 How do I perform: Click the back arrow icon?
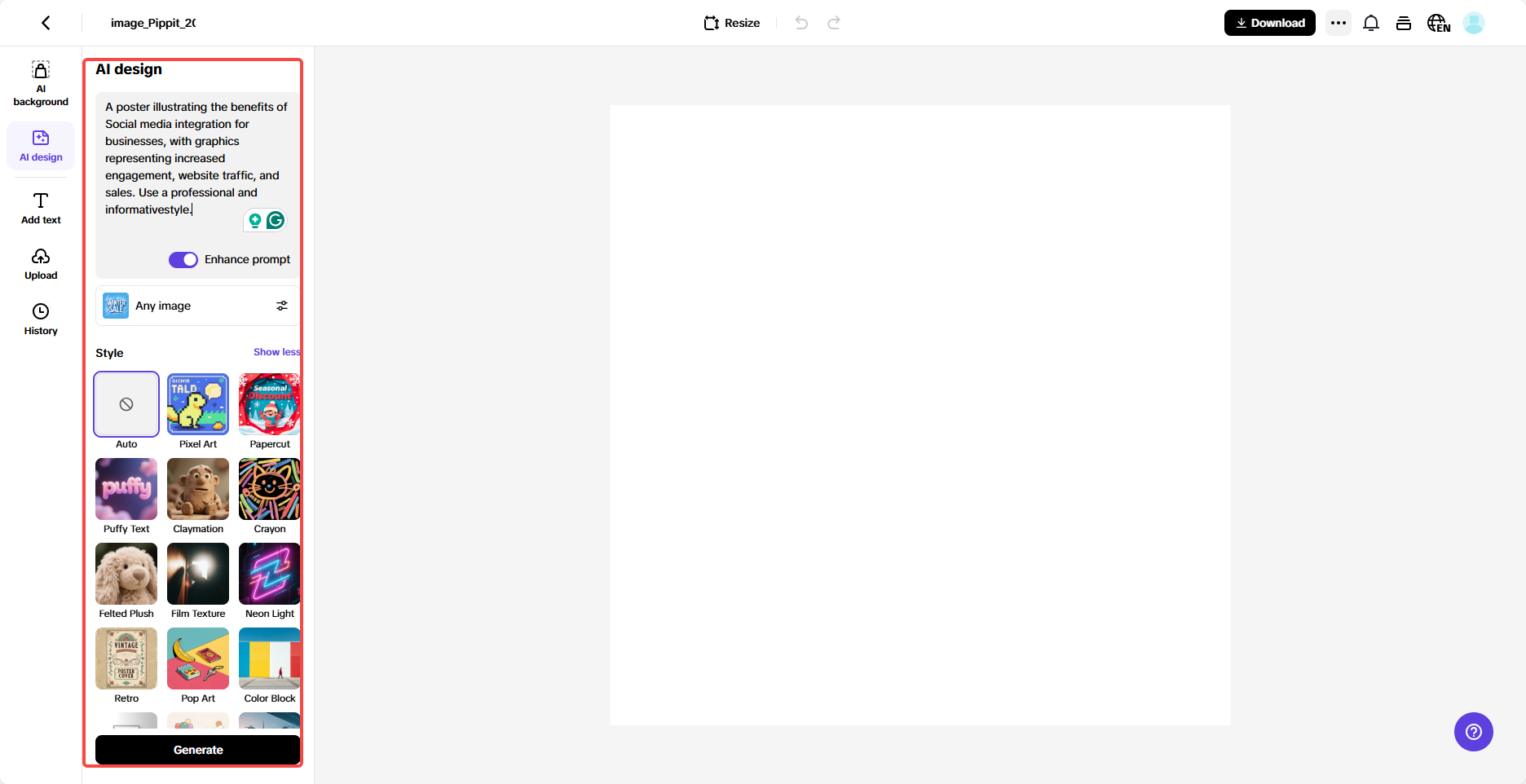point(46,23)
